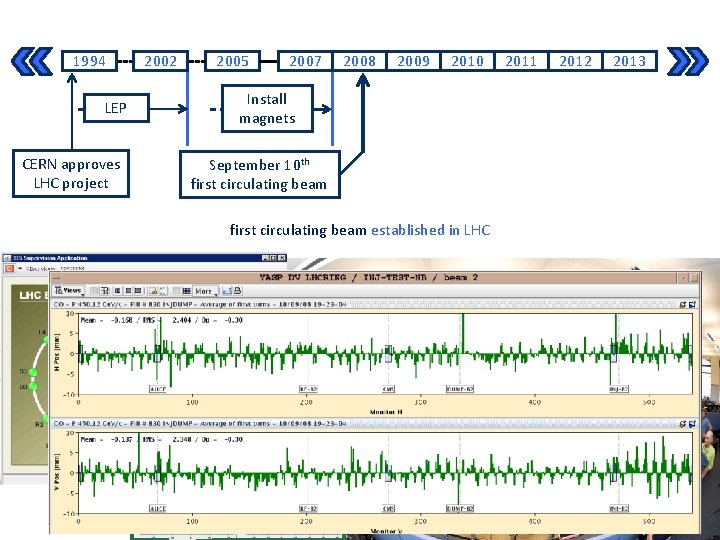Click the dark table icon left of More
The height and width of the screenshot is (540, 720).
point(186,291)
